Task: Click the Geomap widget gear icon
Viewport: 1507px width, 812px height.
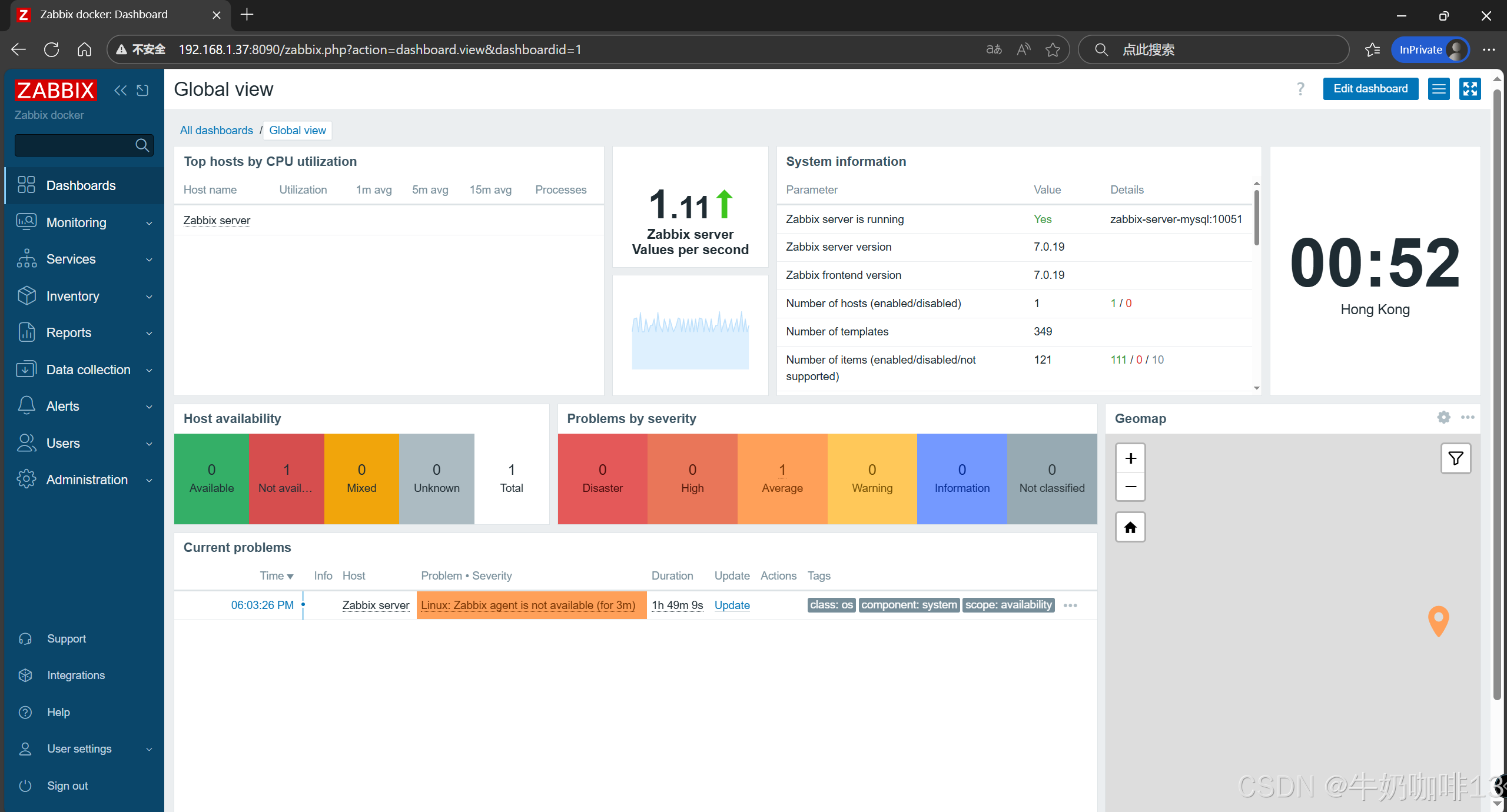Action: pos(1443,417)
